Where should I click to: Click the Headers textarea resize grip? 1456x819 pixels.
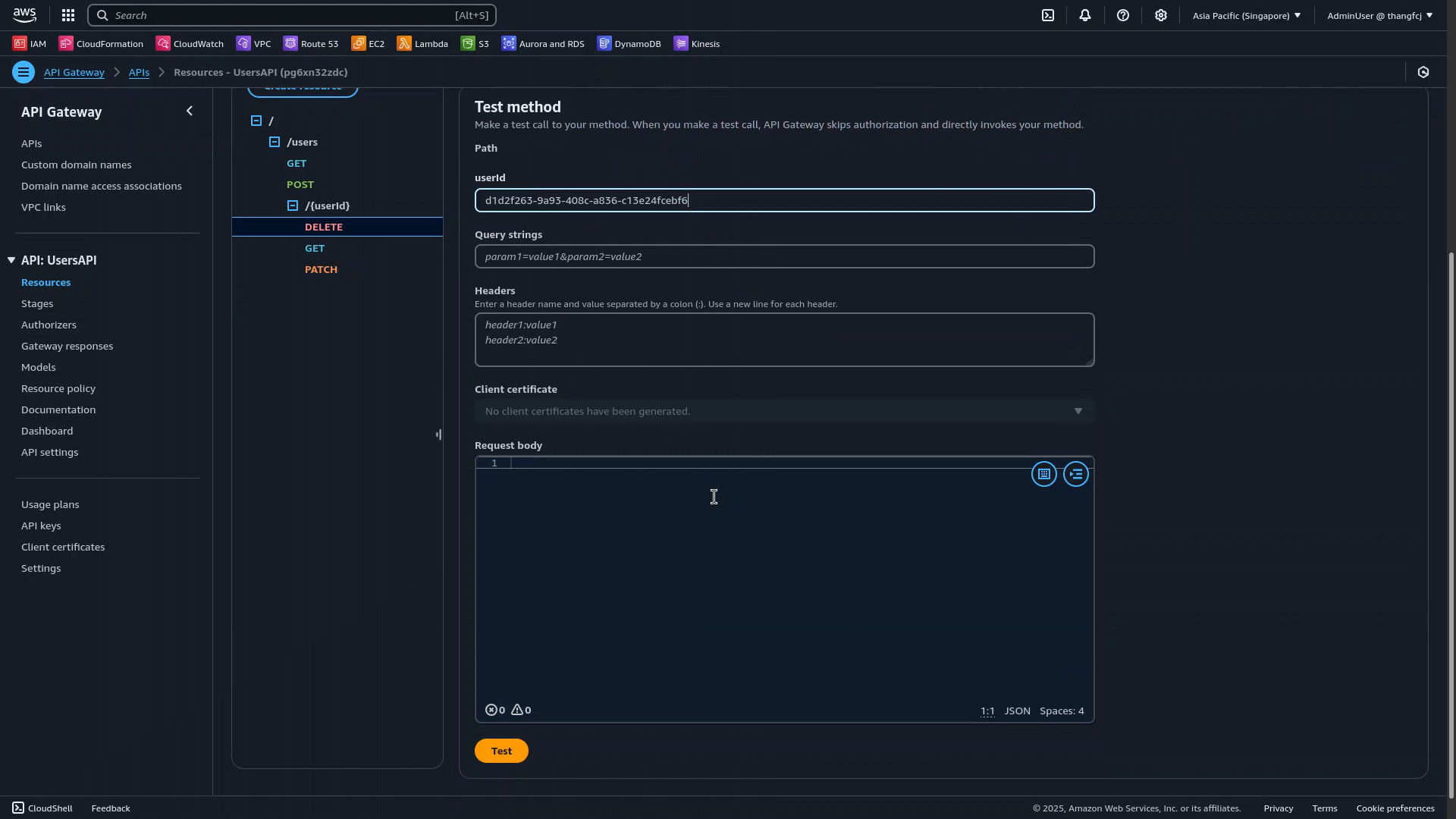1090,362
